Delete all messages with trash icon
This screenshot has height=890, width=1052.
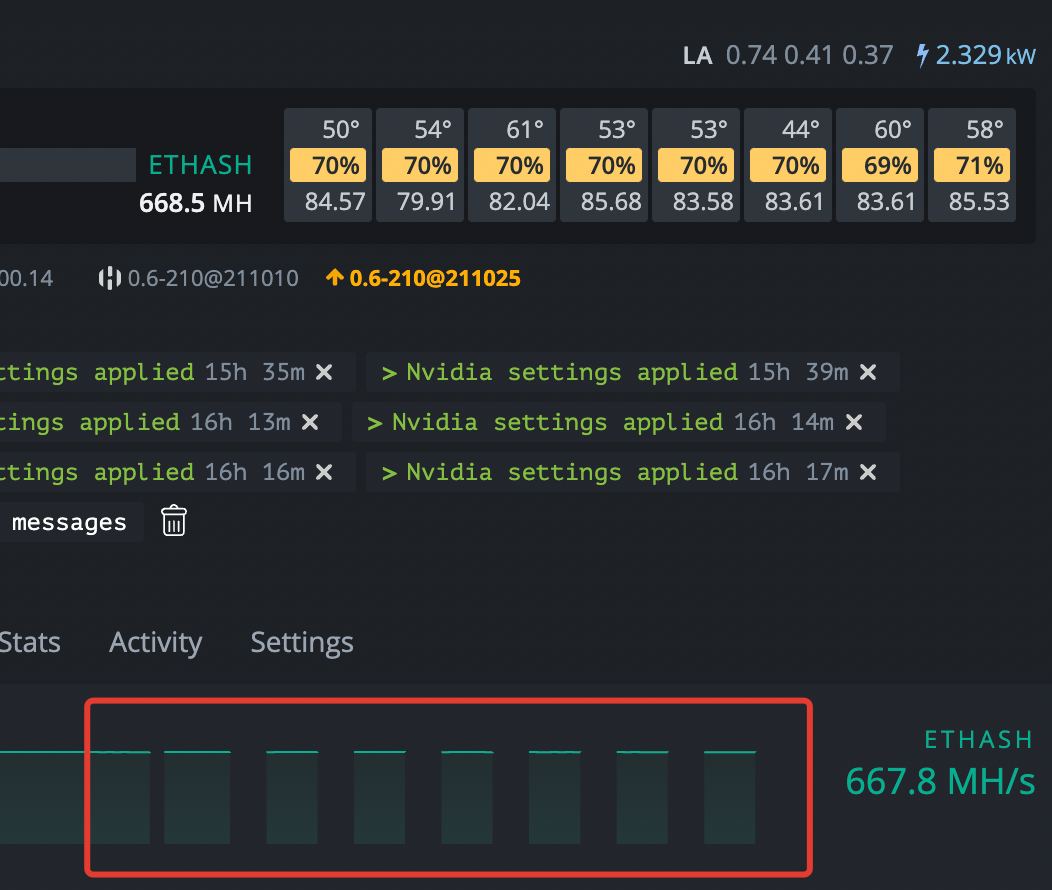coord(174,521)
